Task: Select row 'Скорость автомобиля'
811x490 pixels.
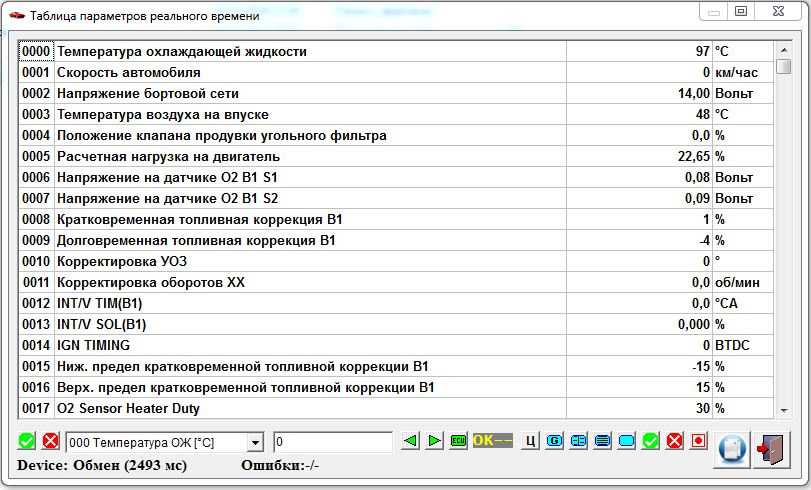Action: point(396,72)
